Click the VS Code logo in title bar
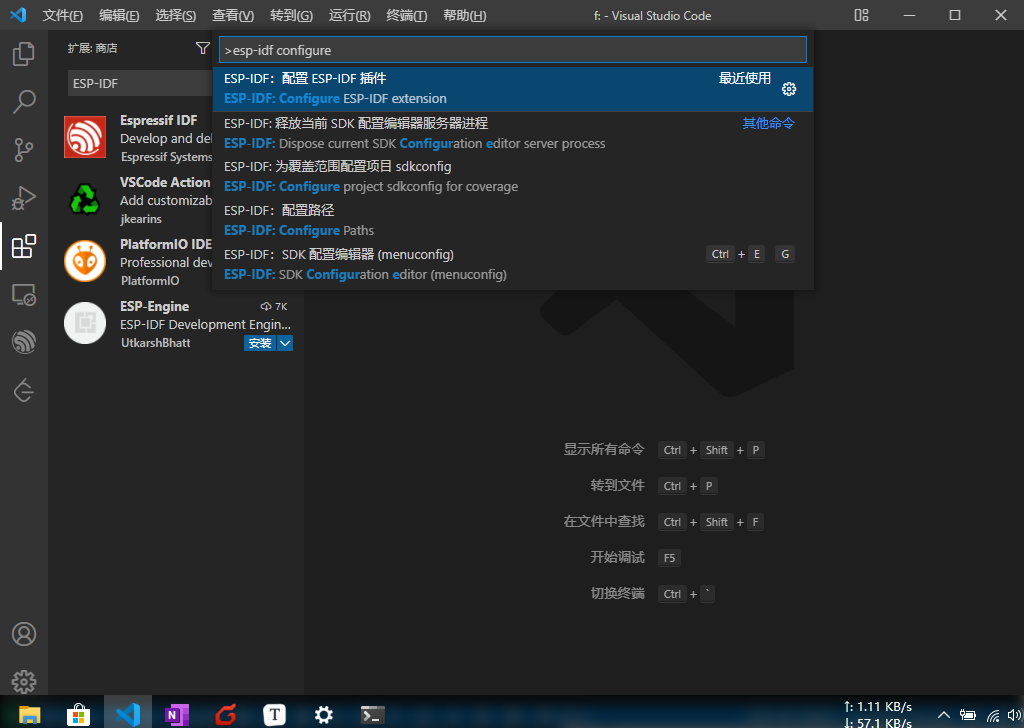The height and width of the screenshot is (728, 1024). click(18, 15)
